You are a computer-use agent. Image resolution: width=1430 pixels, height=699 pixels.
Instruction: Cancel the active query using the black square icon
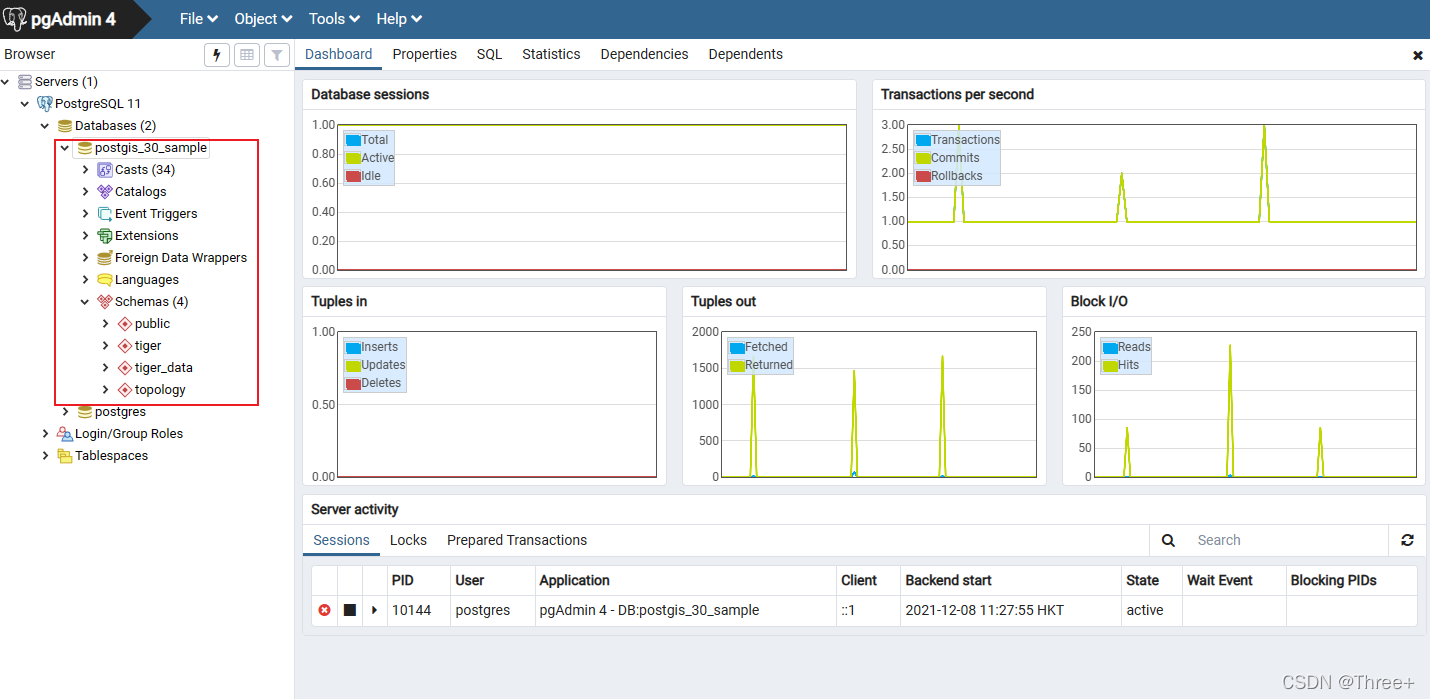(x=348, y=610)
